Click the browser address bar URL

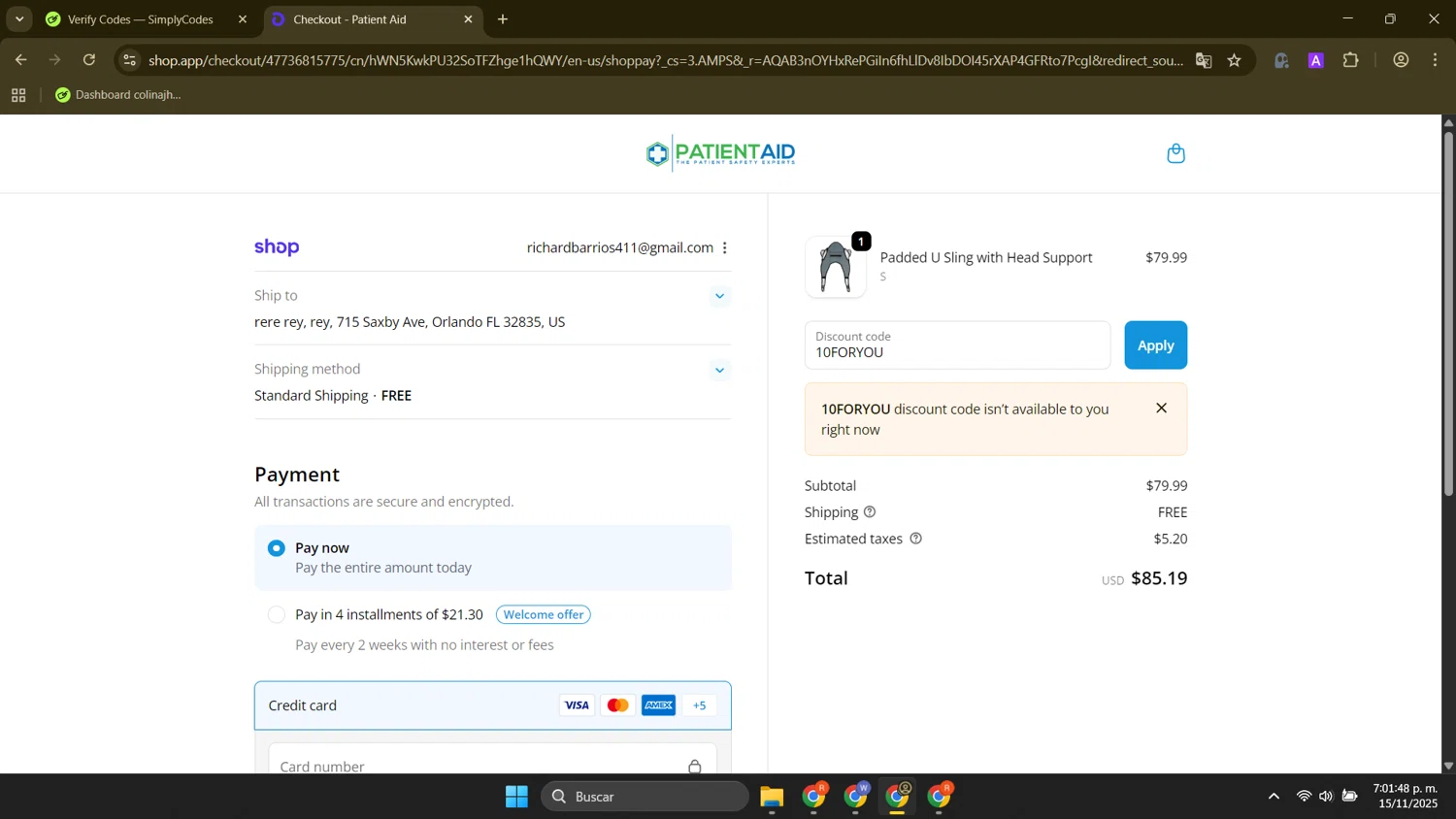point(666,60)
